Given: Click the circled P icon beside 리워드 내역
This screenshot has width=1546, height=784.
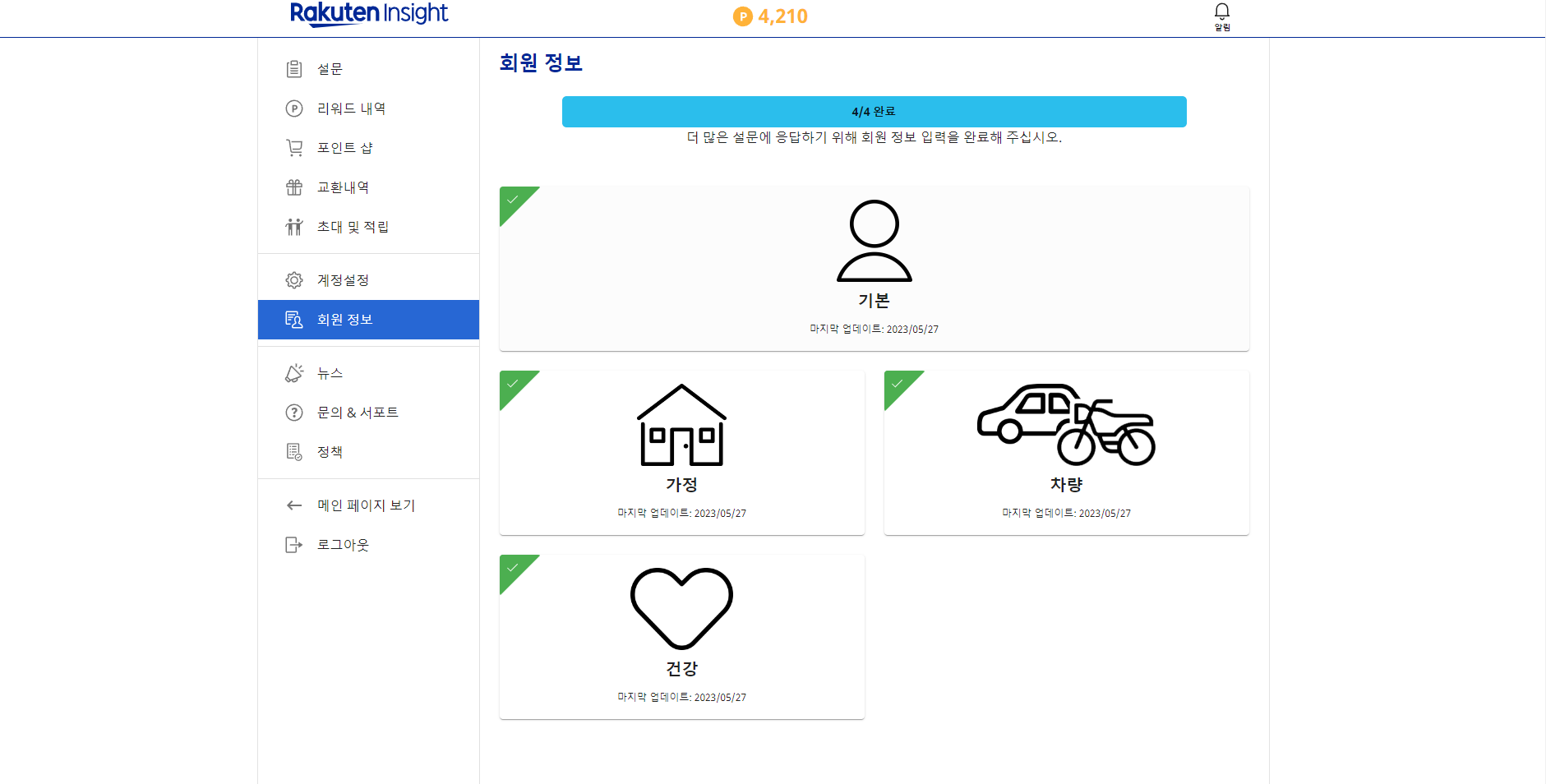Looking at the screenshot, I should tap(294, 108).
